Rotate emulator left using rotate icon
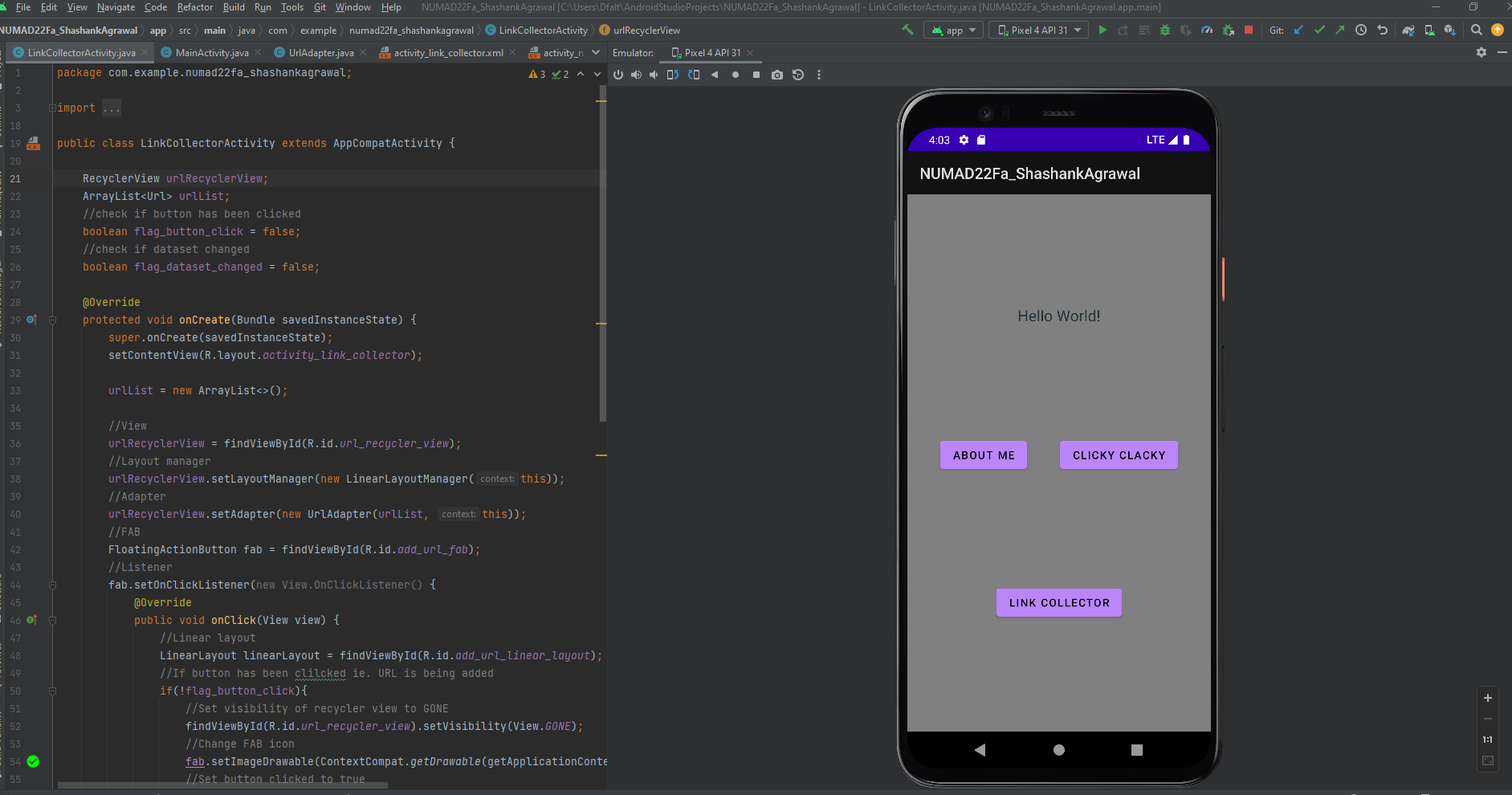Screen dimensions: 1512x795 673,75
